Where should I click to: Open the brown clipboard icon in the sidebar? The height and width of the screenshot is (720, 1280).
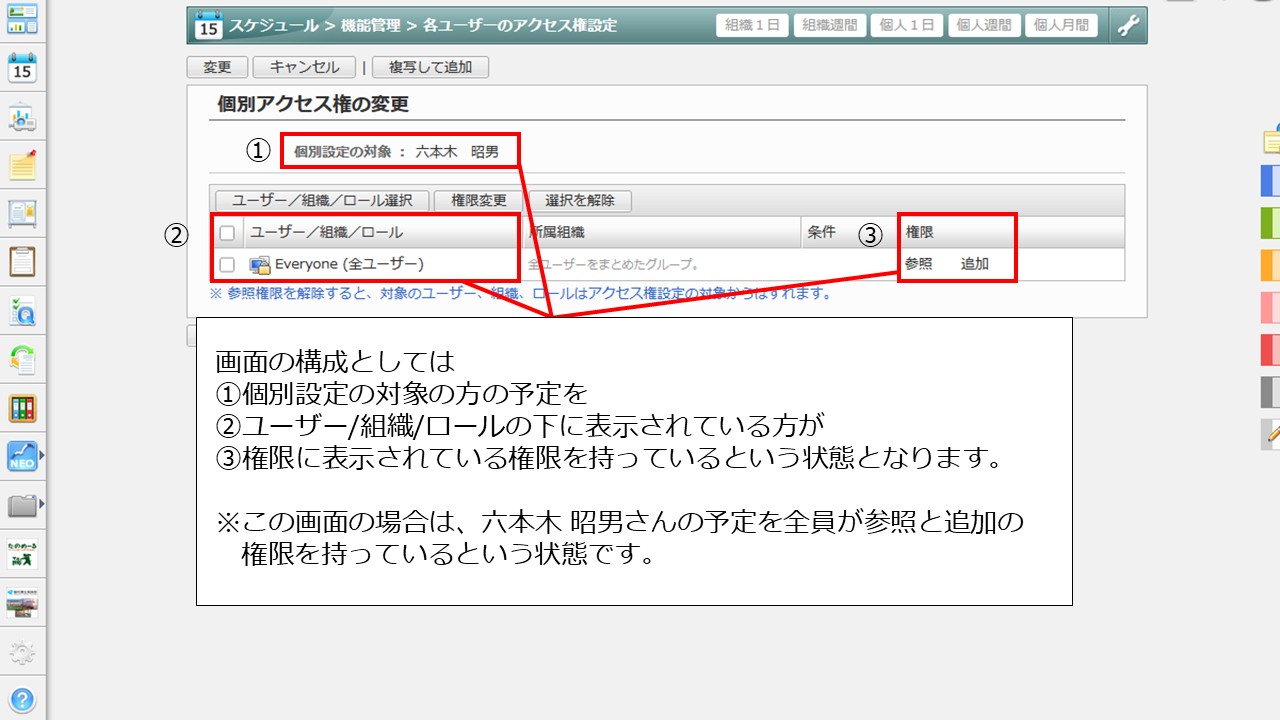pyautogui.click(x=22, y=261)
